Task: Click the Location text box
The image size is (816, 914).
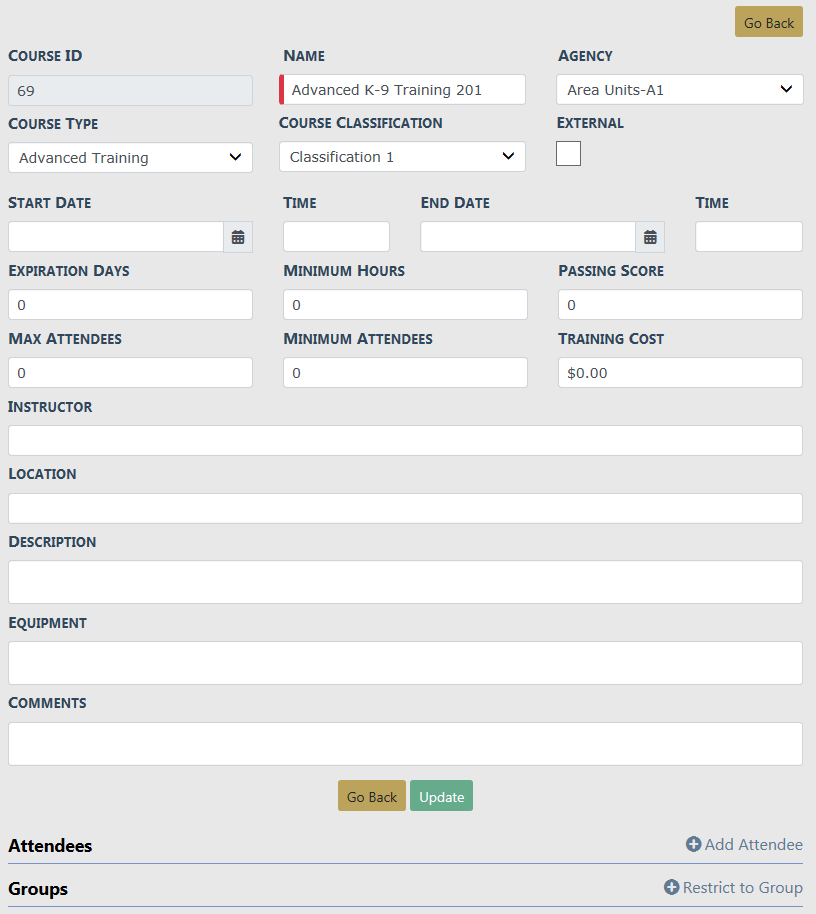Action: (x=405, y=508)
